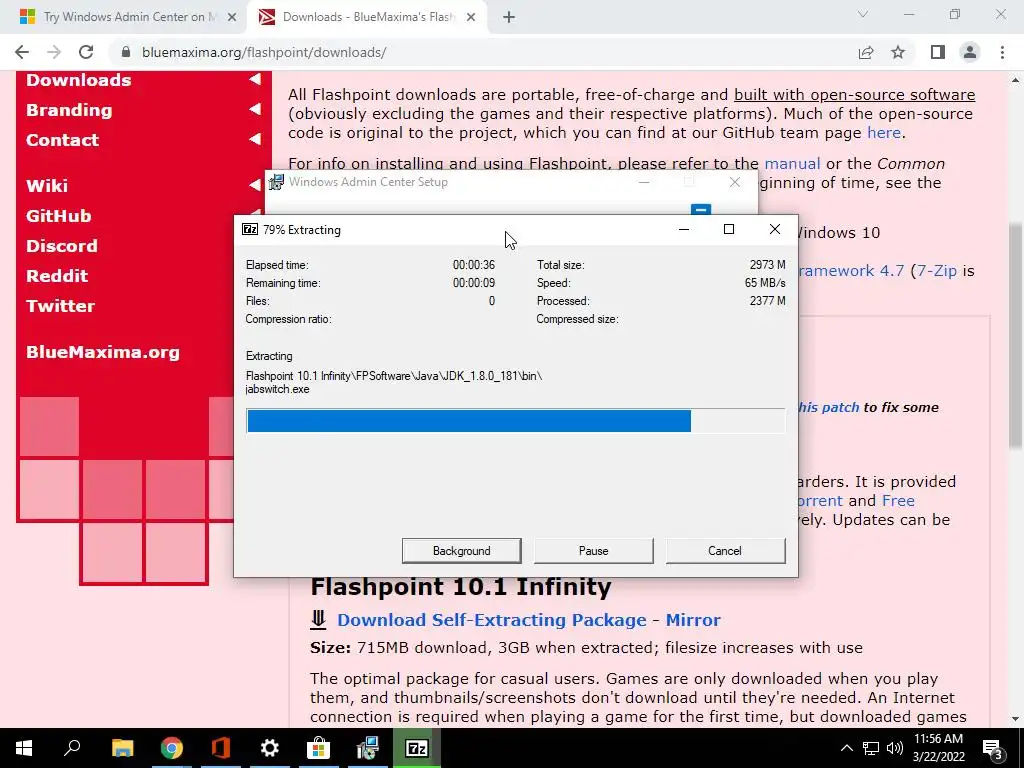Close the BlueMaxima Downloads browser tab

pyautogui.click(x=471, y=17)
